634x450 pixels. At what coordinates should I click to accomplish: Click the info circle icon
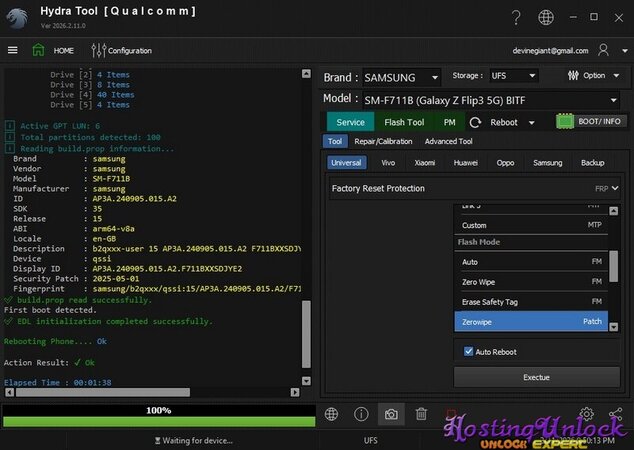click(361, 413)
